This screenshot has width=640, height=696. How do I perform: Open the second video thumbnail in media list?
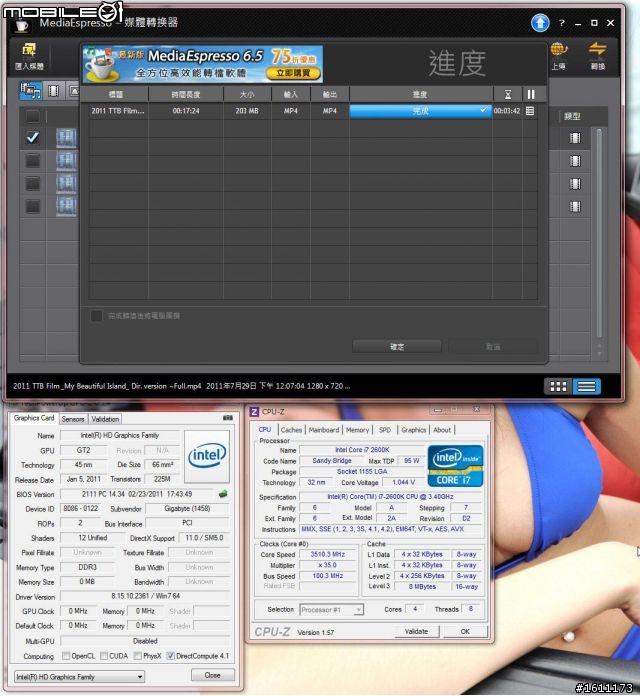pyautogui.click(x=66, y=161)
